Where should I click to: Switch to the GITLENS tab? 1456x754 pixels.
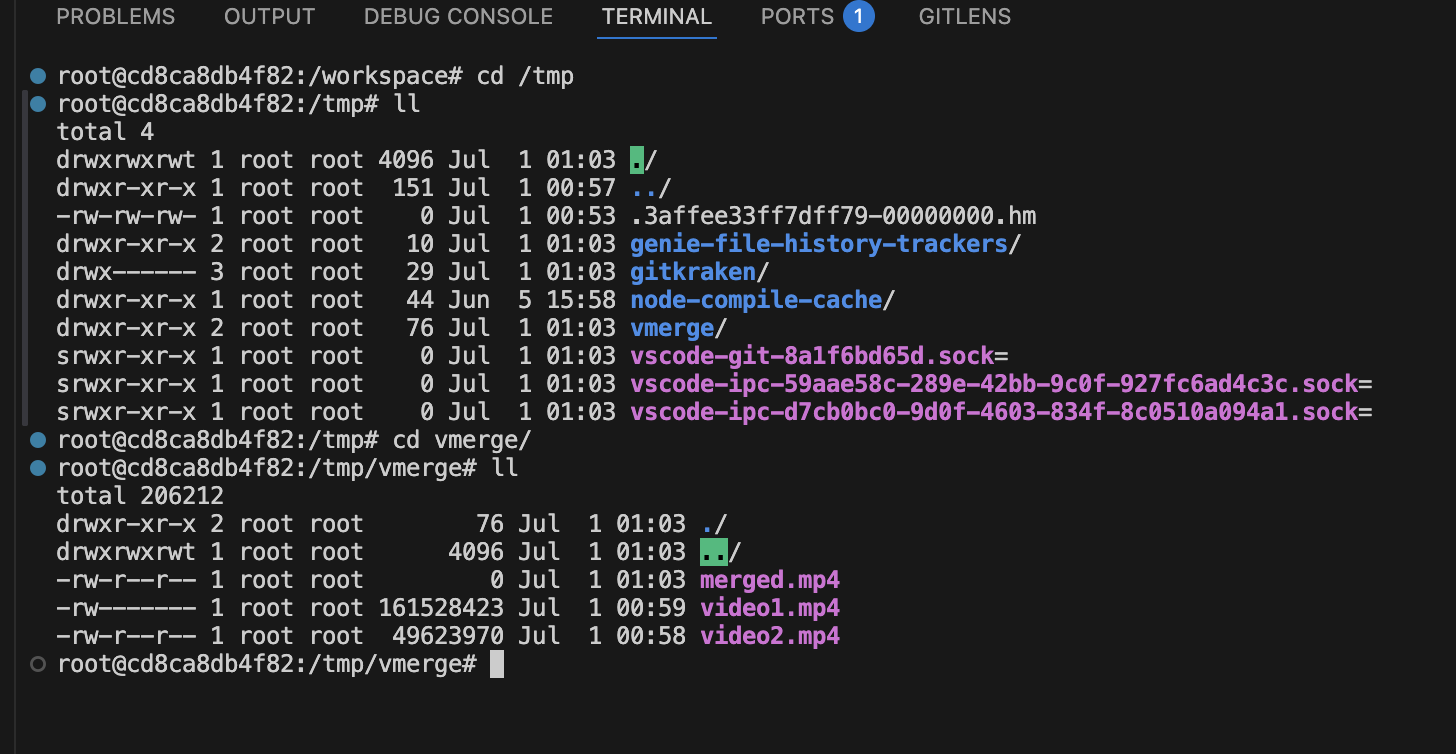tap(964, 17)
